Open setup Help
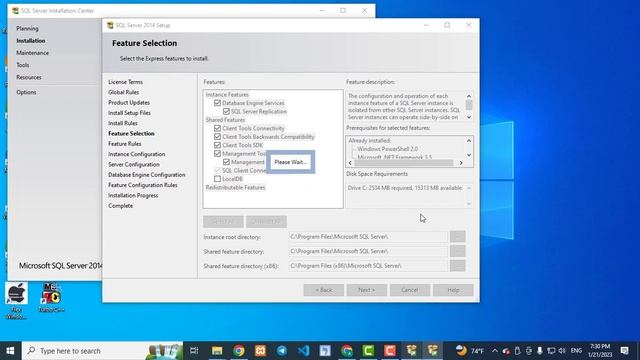 tap(453, 290)
